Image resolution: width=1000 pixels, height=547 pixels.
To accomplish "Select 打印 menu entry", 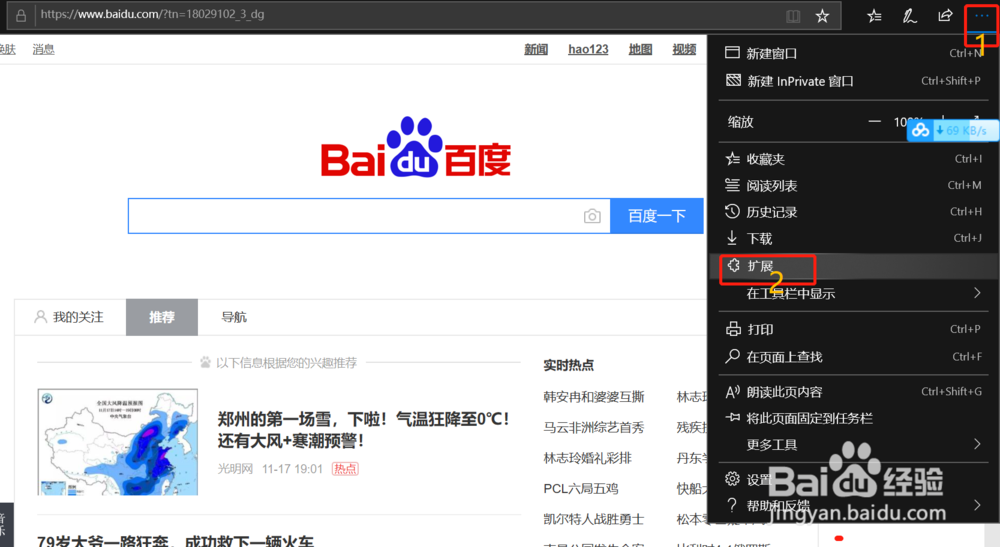I will [855, 330].
